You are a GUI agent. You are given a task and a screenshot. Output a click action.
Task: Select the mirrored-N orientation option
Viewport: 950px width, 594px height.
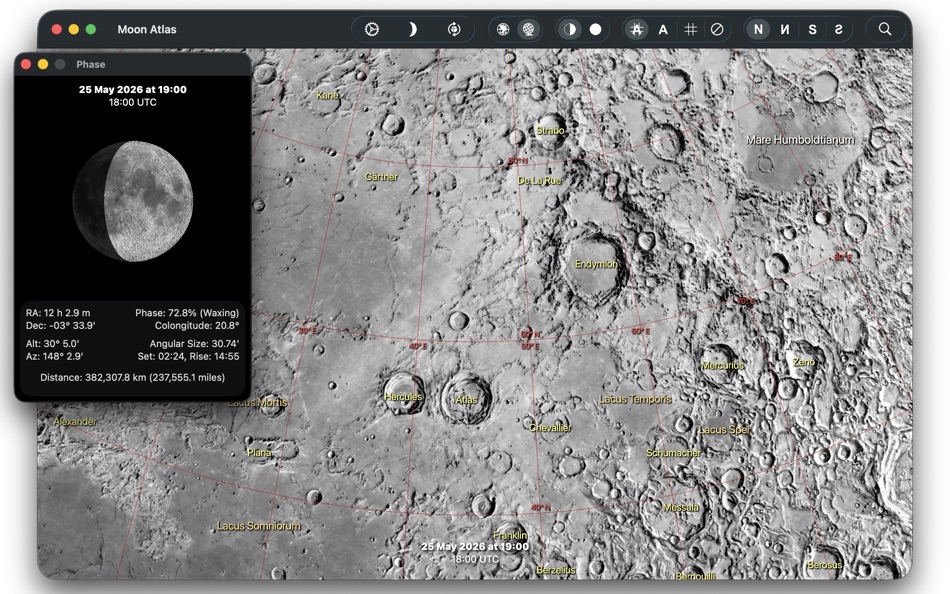pos(784,29)
